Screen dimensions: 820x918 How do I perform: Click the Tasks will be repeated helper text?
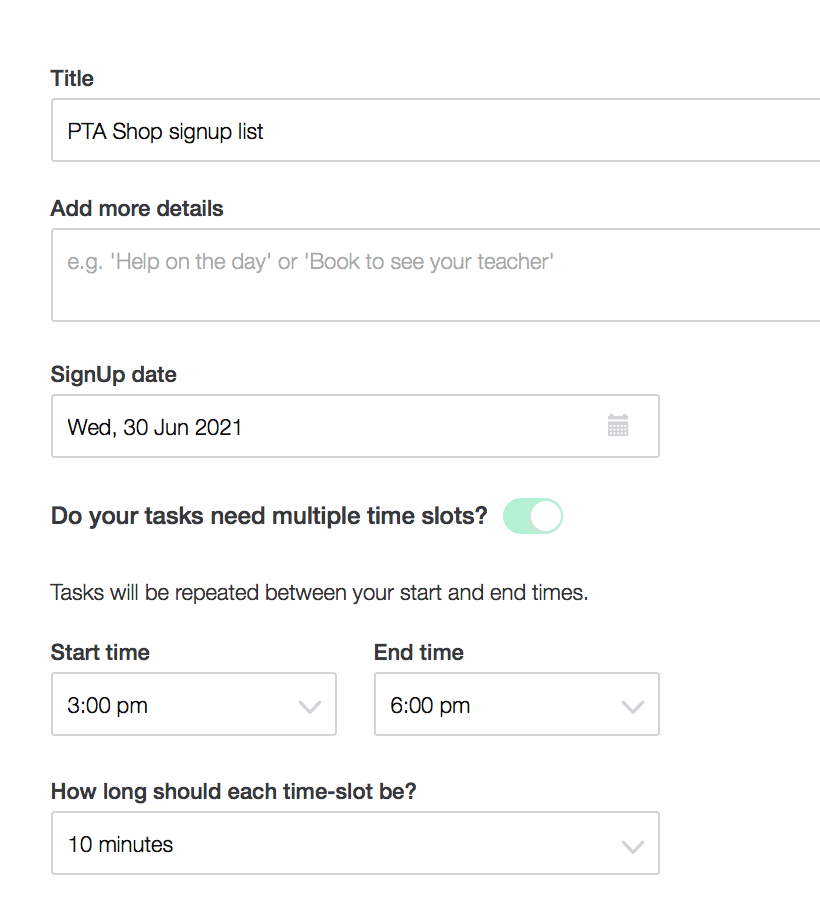coord(319,592)
